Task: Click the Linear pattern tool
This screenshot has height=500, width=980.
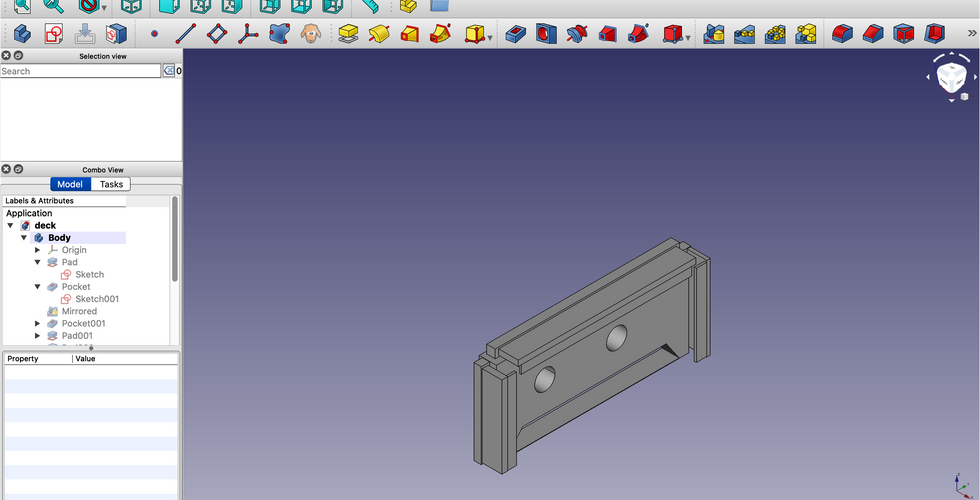Action: (x=744, y=33)
